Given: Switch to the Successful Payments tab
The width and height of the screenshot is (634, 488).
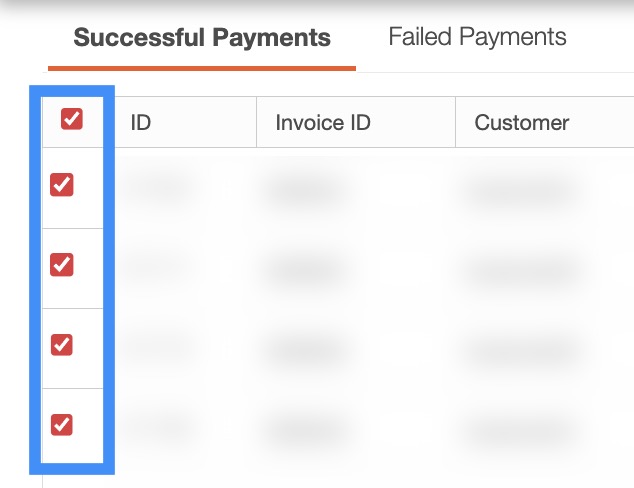Looking at the screenshot, I should coord(202,39).
